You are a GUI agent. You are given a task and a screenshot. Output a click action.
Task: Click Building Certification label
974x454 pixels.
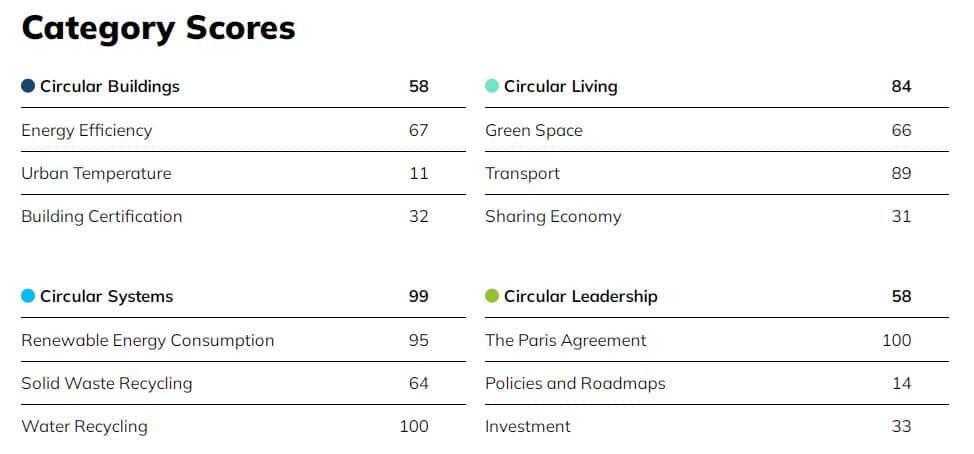[x=102, y=216]
